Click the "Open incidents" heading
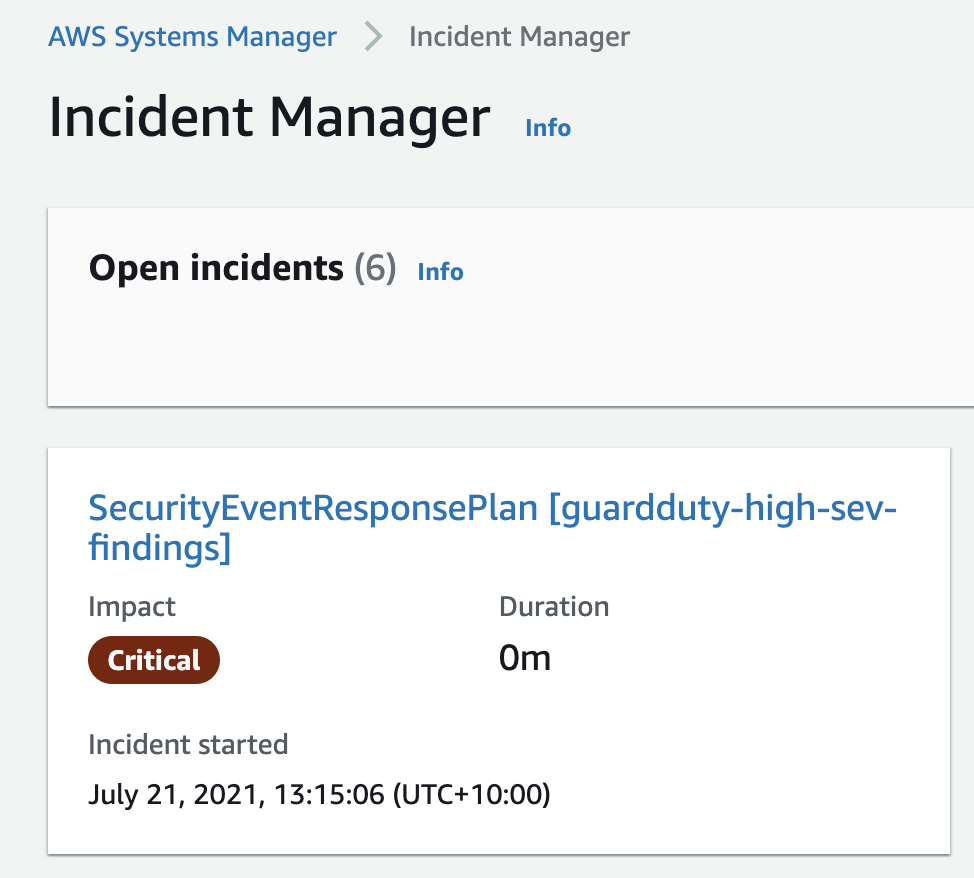Screen dimensions: 974x878 (x=213, y=268)
